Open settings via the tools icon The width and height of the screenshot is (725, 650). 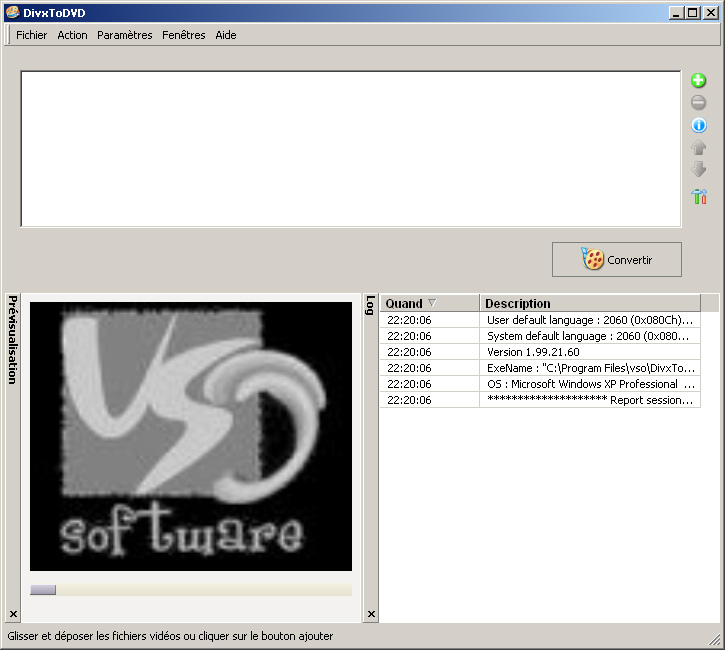699,196
